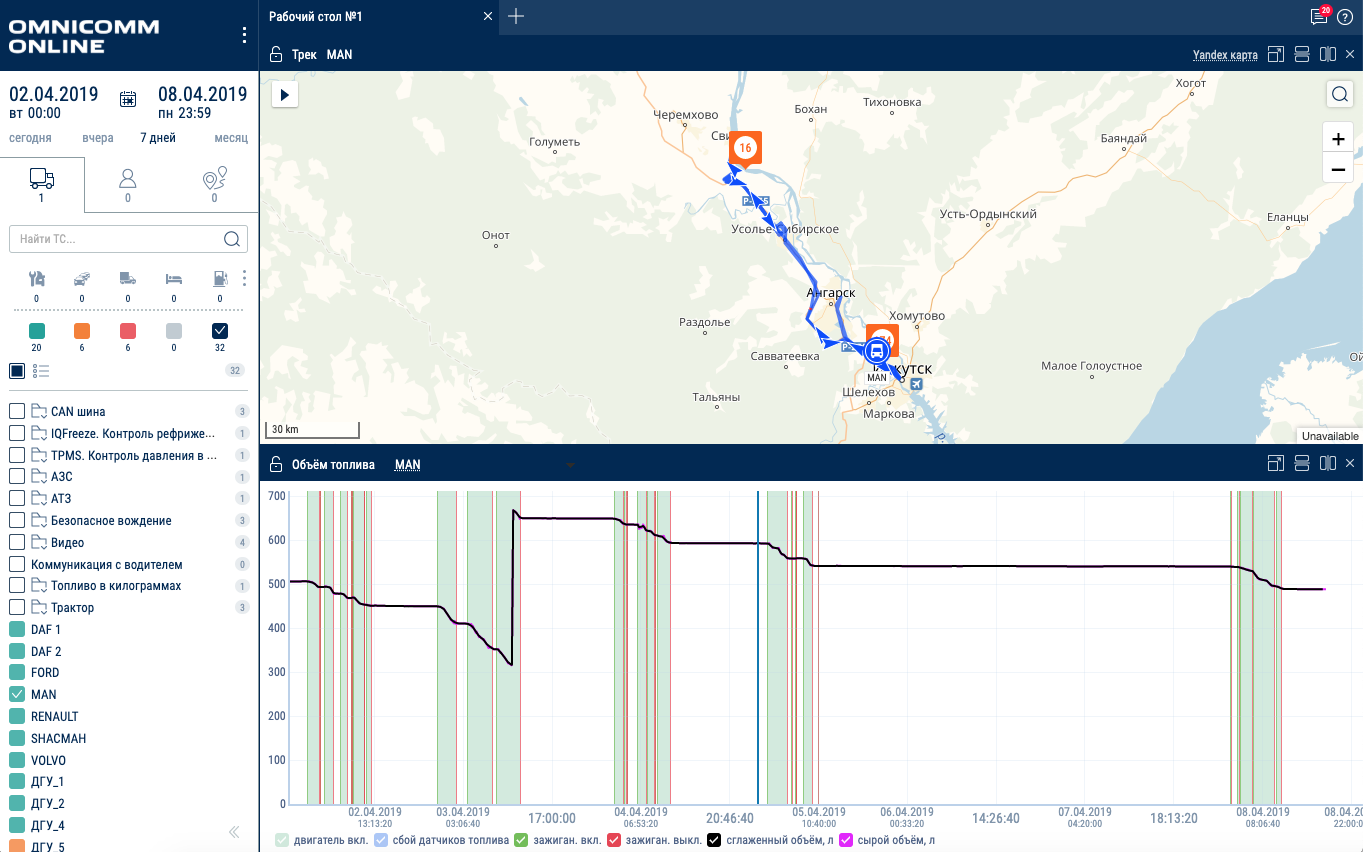The height and width of the screenshot is (852, 1363).
Task: Open the Yandex карта map provider selector
Action: (1224, 54)
